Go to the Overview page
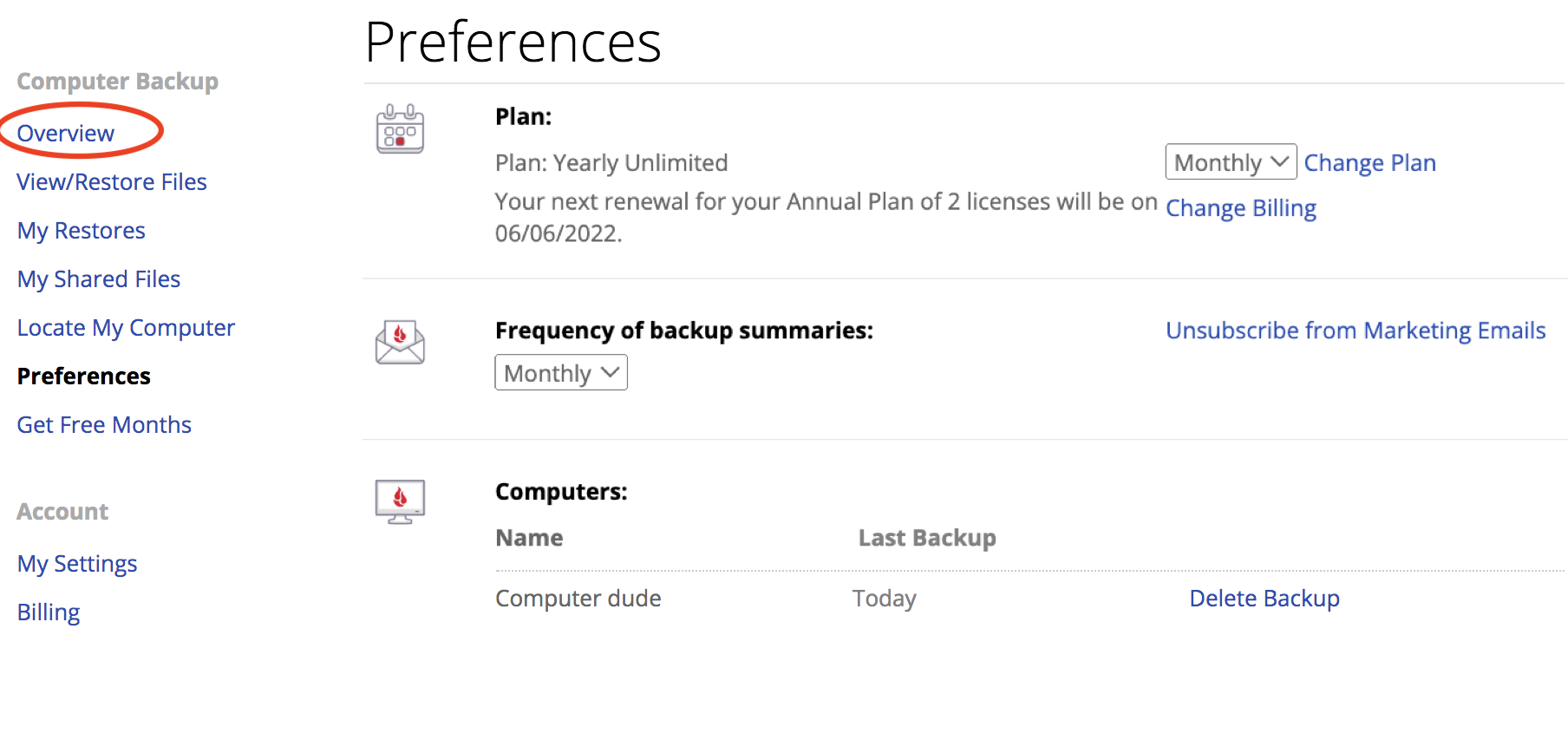Image resolution: width=1568 pixels, height=740 pixels. (x=66, y=134)
